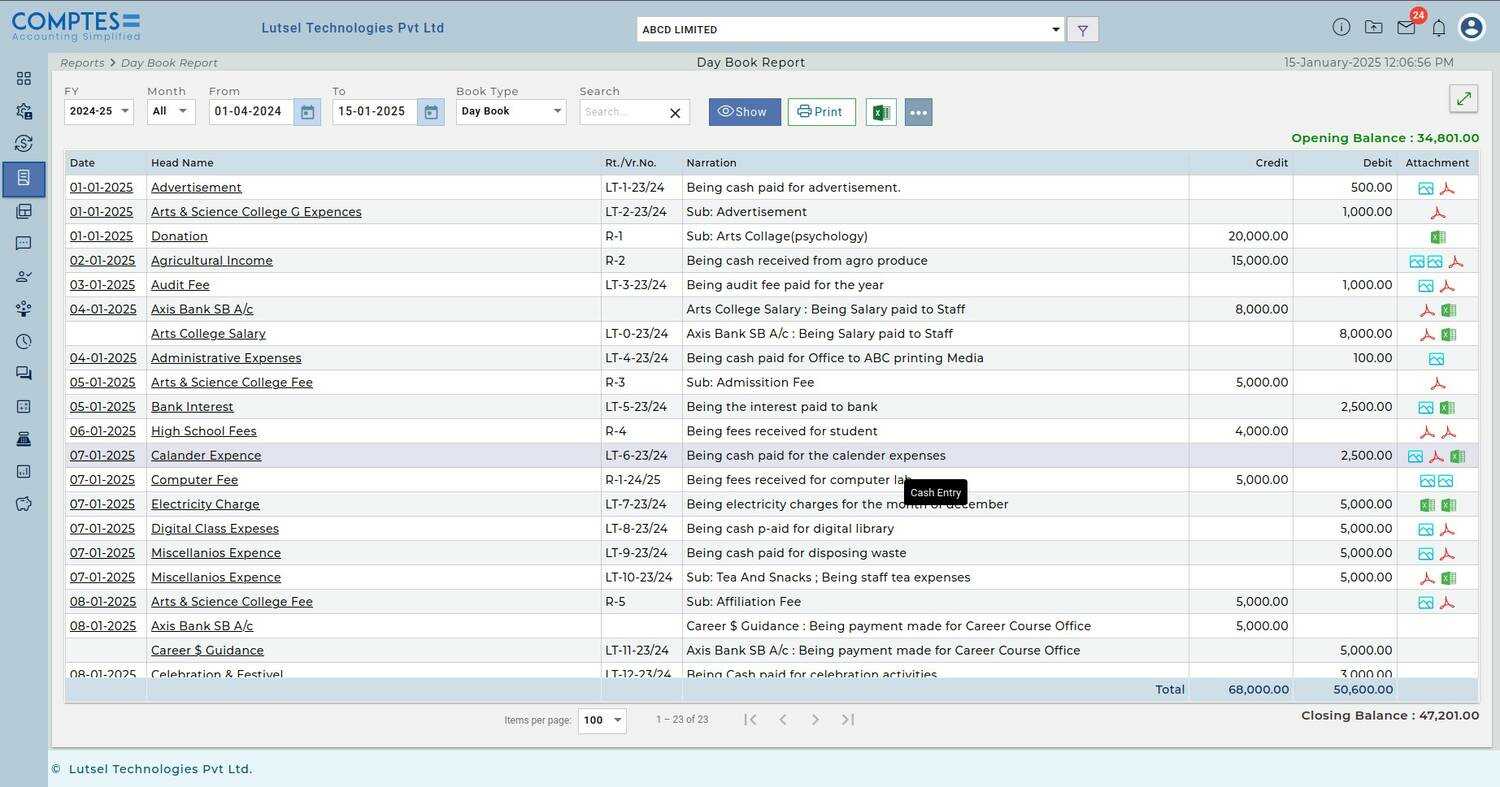The width and height of the screenshot is (1500, 787).
Task: Expand the FY 2024-25 dropdown
Action: 98,111
